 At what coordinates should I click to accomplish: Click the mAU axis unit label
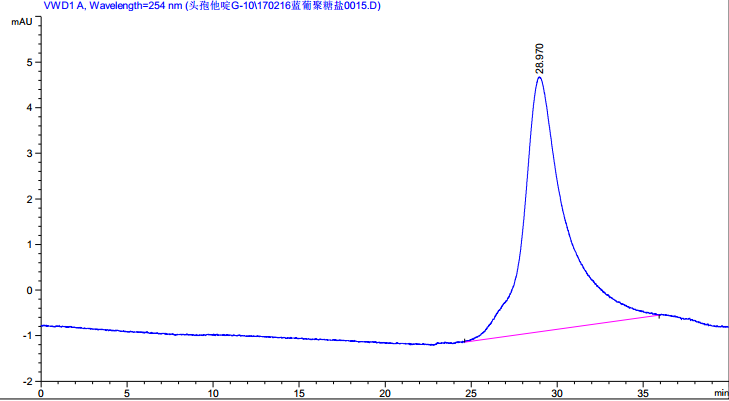coord(20,21)
